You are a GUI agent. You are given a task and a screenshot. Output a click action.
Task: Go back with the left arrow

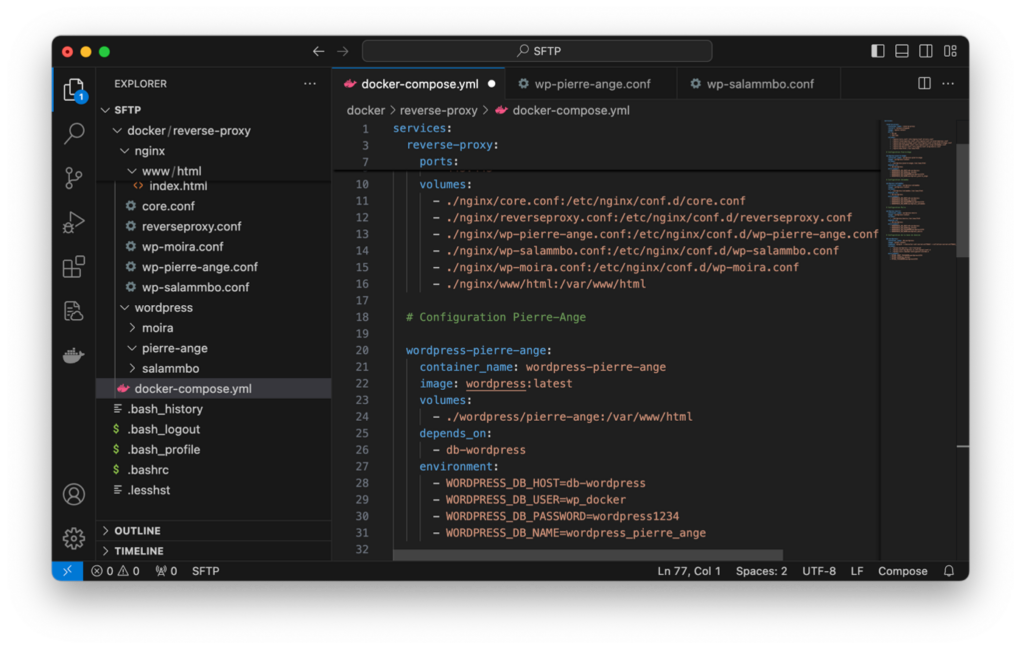point(319,51)
